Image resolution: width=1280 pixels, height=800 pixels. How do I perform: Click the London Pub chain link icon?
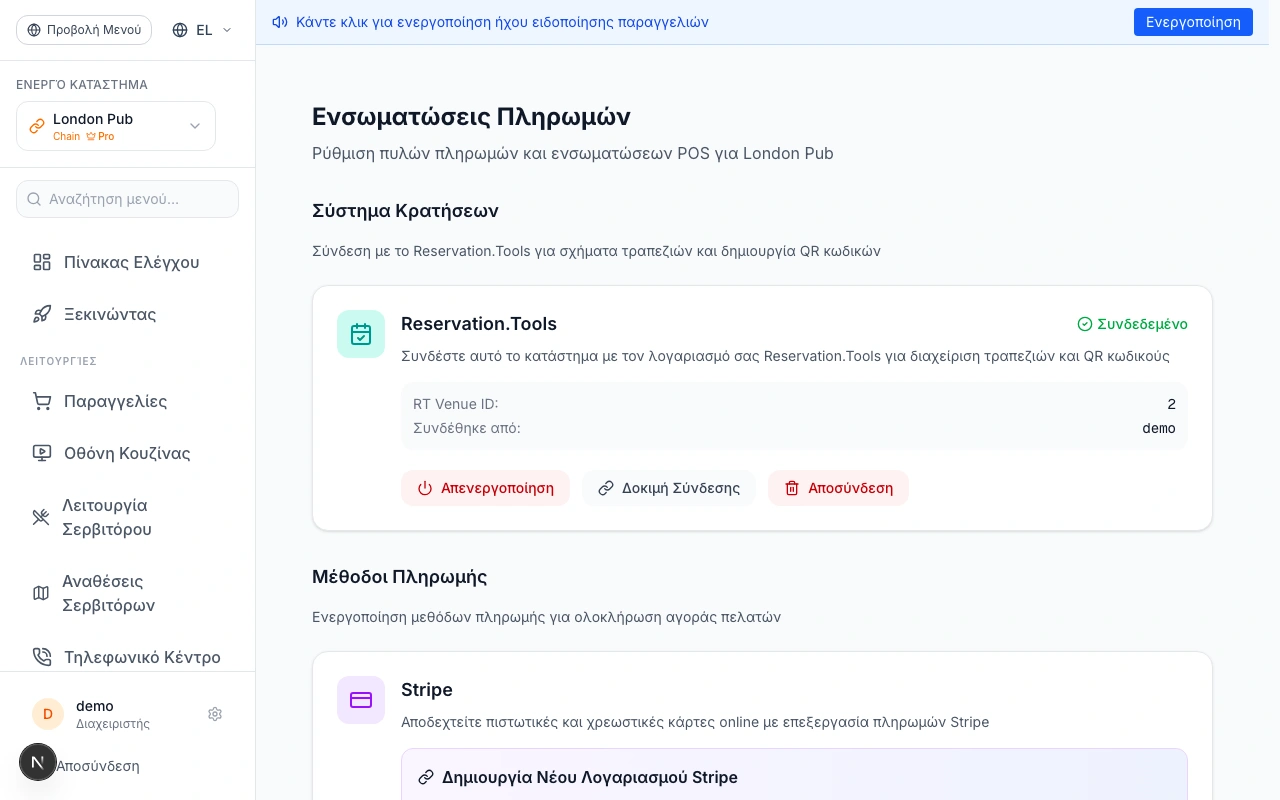coord(37,126)
